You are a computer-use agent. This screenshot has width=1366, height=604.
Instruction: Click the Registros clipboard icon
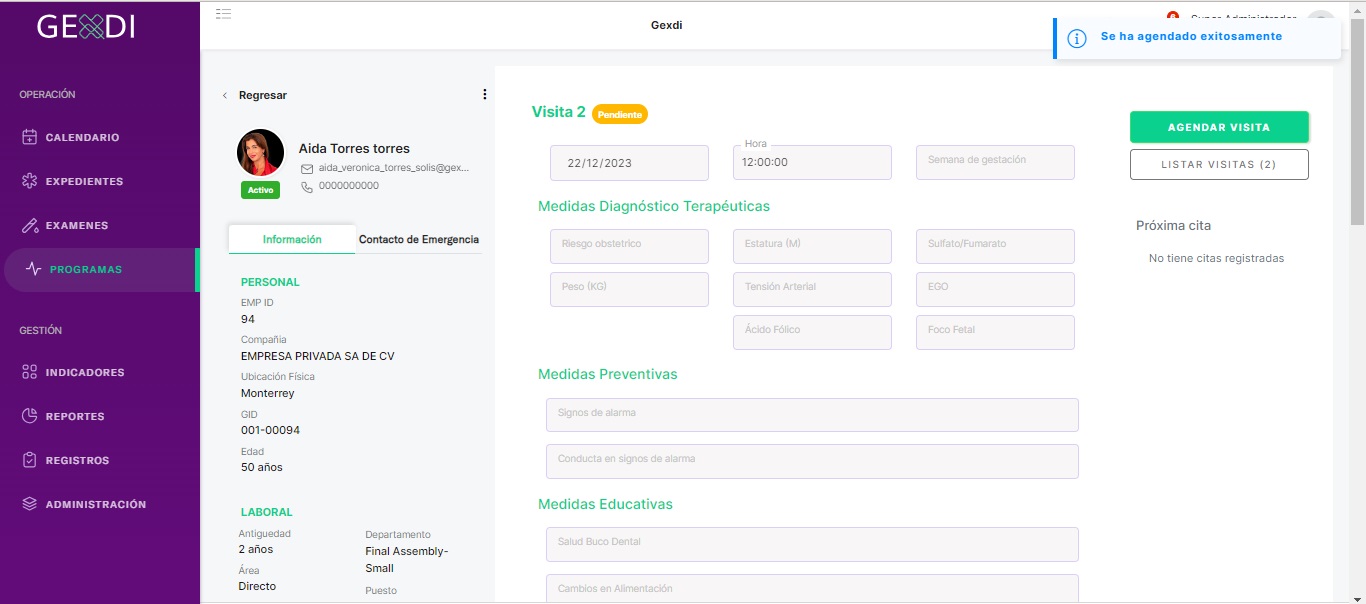(29, 460)
